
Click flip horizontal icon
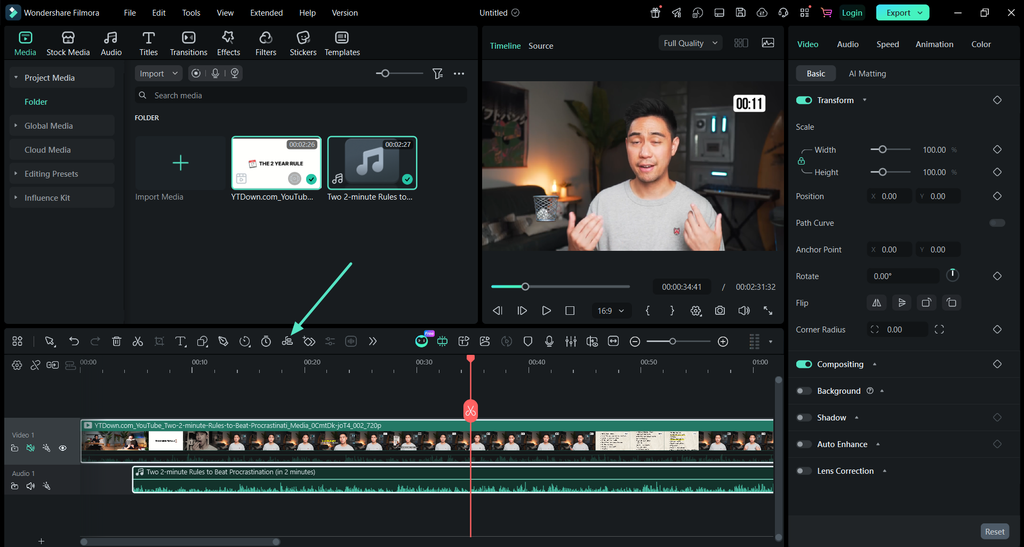(x=876, y=303)
